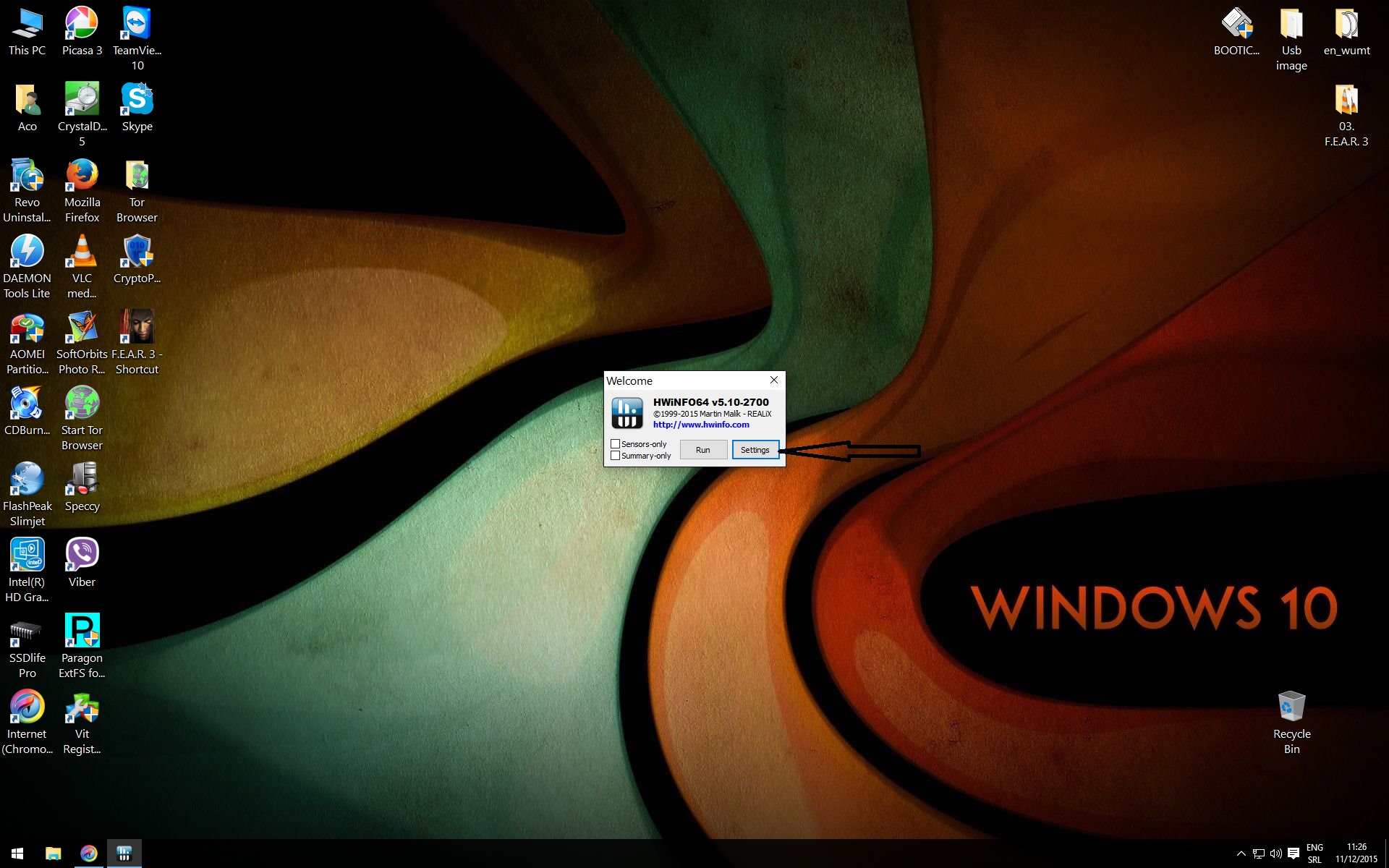The height and width of the screenshot is (868, 1389).
Task: Select the Viber desktop shortcut
Action: click(82, 556)
